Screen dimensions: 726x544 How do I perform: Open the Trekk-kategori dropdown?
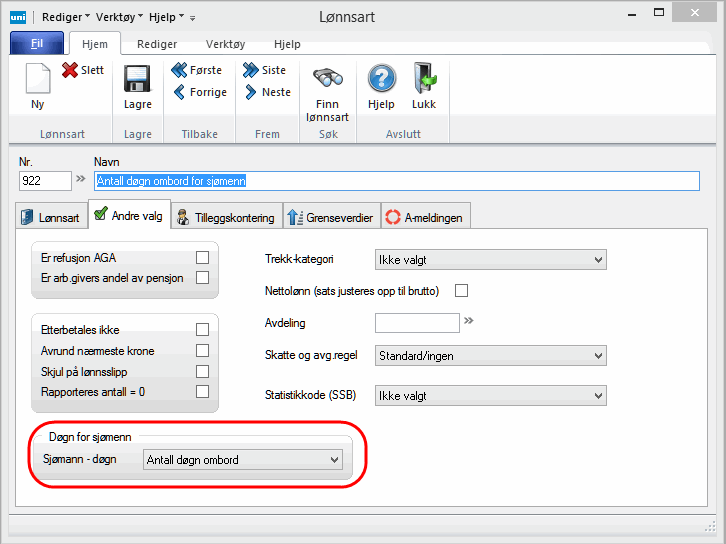[x=490, y=260]
